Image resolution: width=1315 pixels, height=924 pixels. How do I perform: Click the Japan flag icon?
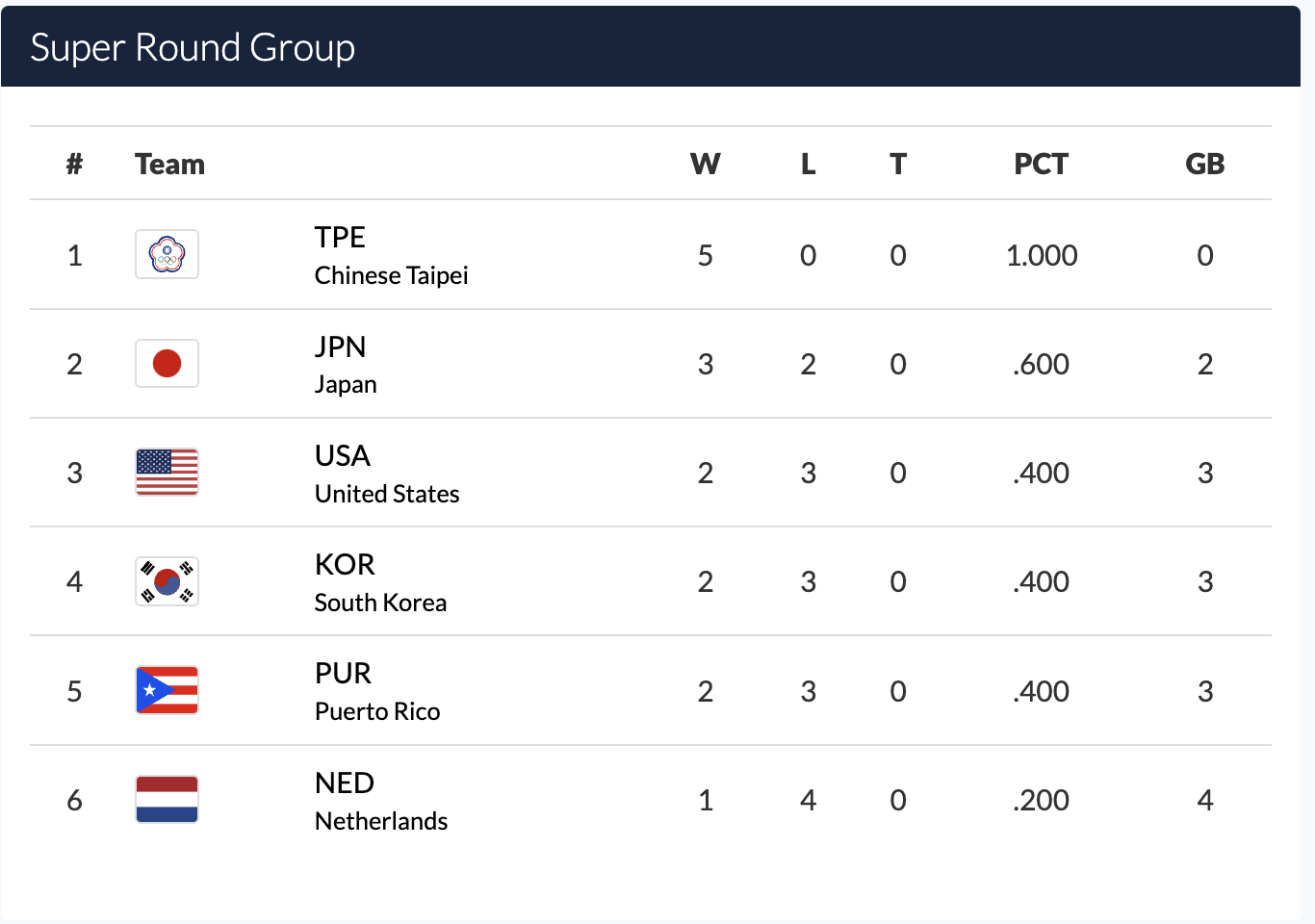point(167,364)
